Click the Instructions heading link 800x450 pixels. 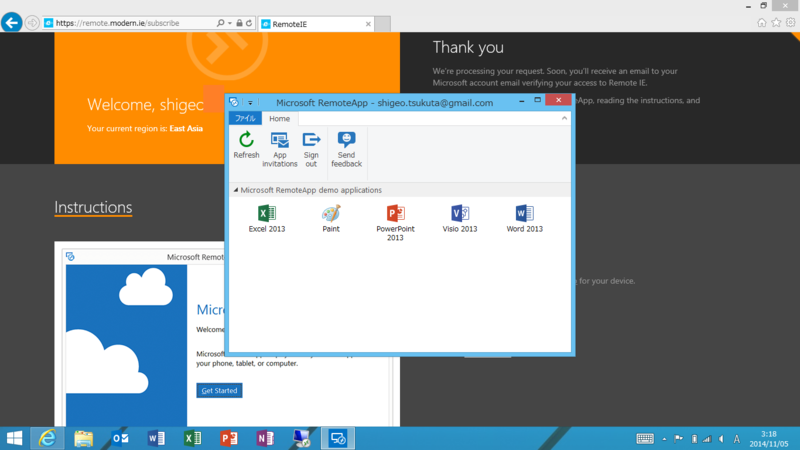[93, 207]
